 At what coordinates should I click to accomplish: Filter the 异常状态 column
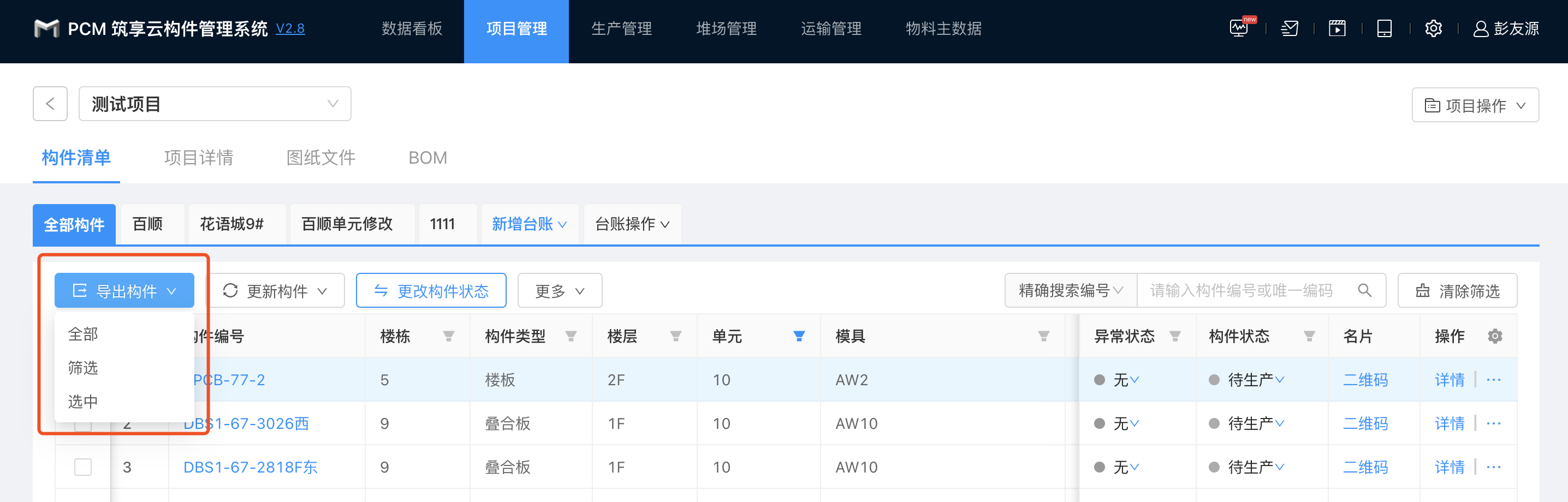click(1175, 336)
